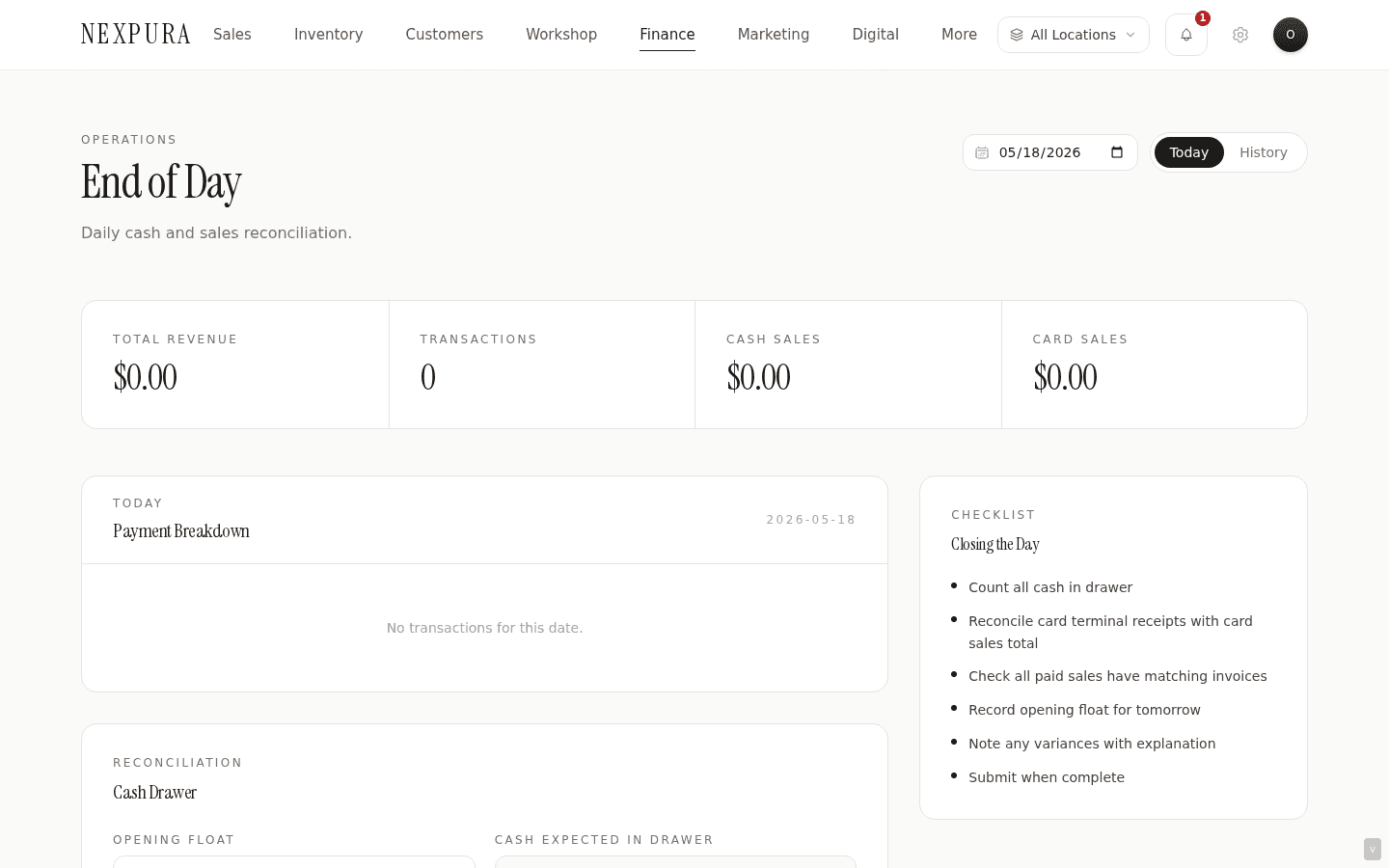Click 'Reconcile card terminal receipts' checklist item
Viewport: 1389px width, 868px height.
(x=1110, y=632)
